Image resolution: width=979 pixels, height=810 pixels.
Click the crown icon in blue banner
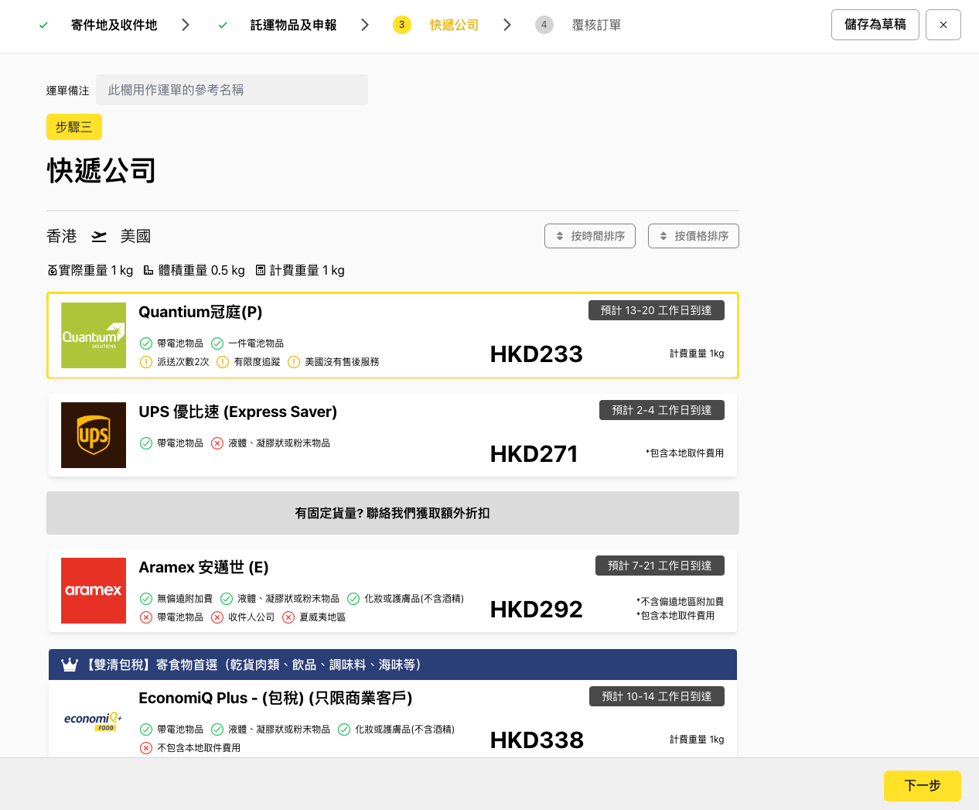pyautogui.click(x=69, y=665)
